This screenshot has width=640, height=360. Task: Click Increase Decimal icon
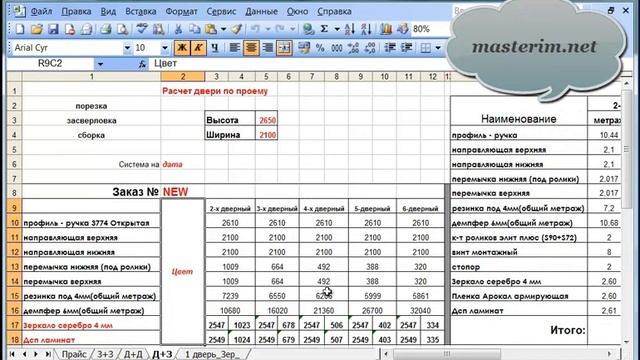coord(353,48)
